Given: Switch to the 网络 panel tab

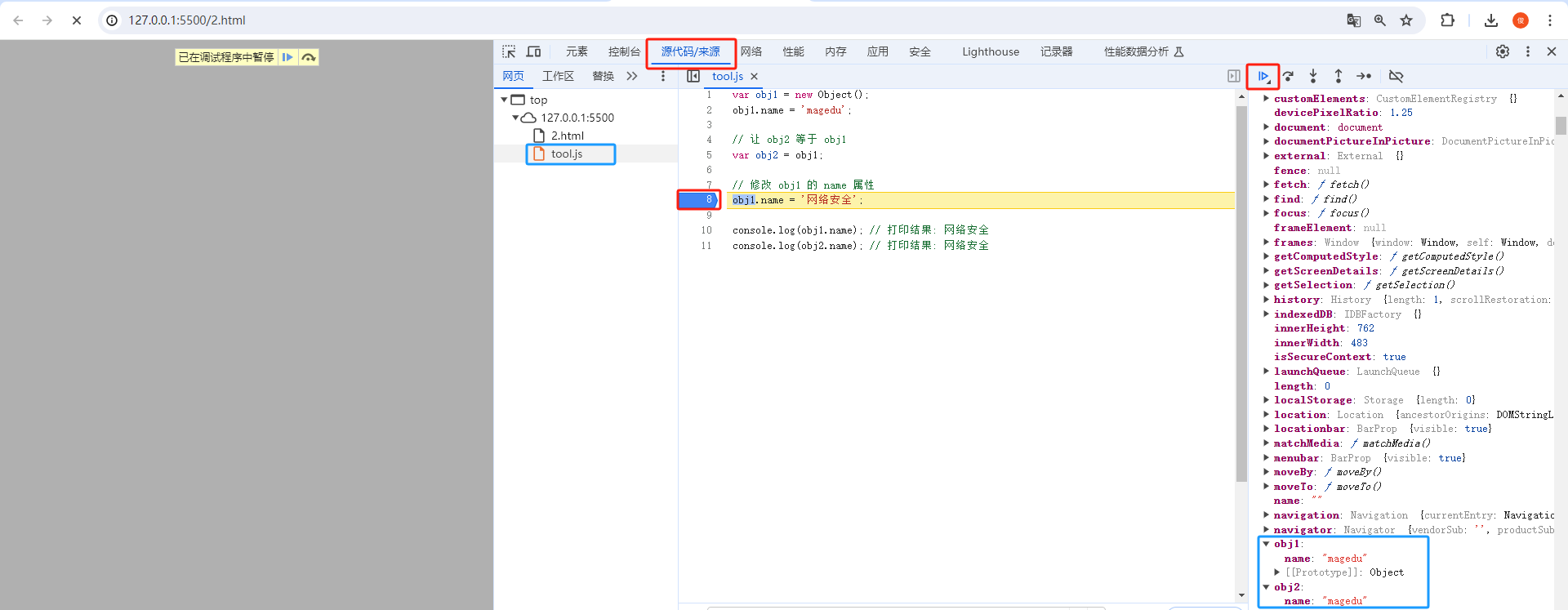Looking at the screenshot, I should (751, 51).
